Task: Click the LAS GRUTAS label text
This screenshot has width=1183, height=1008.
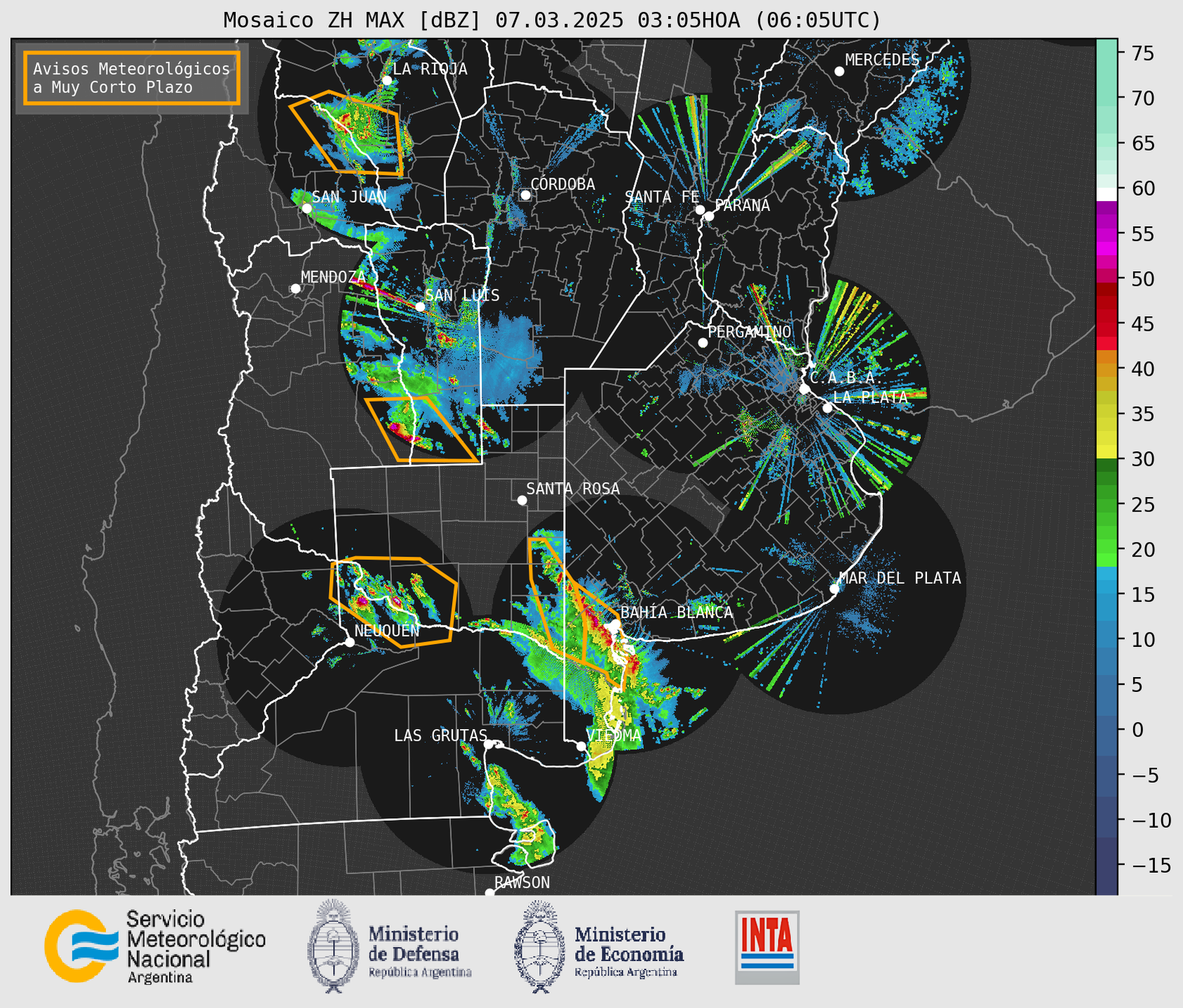Action: point(440,735)
